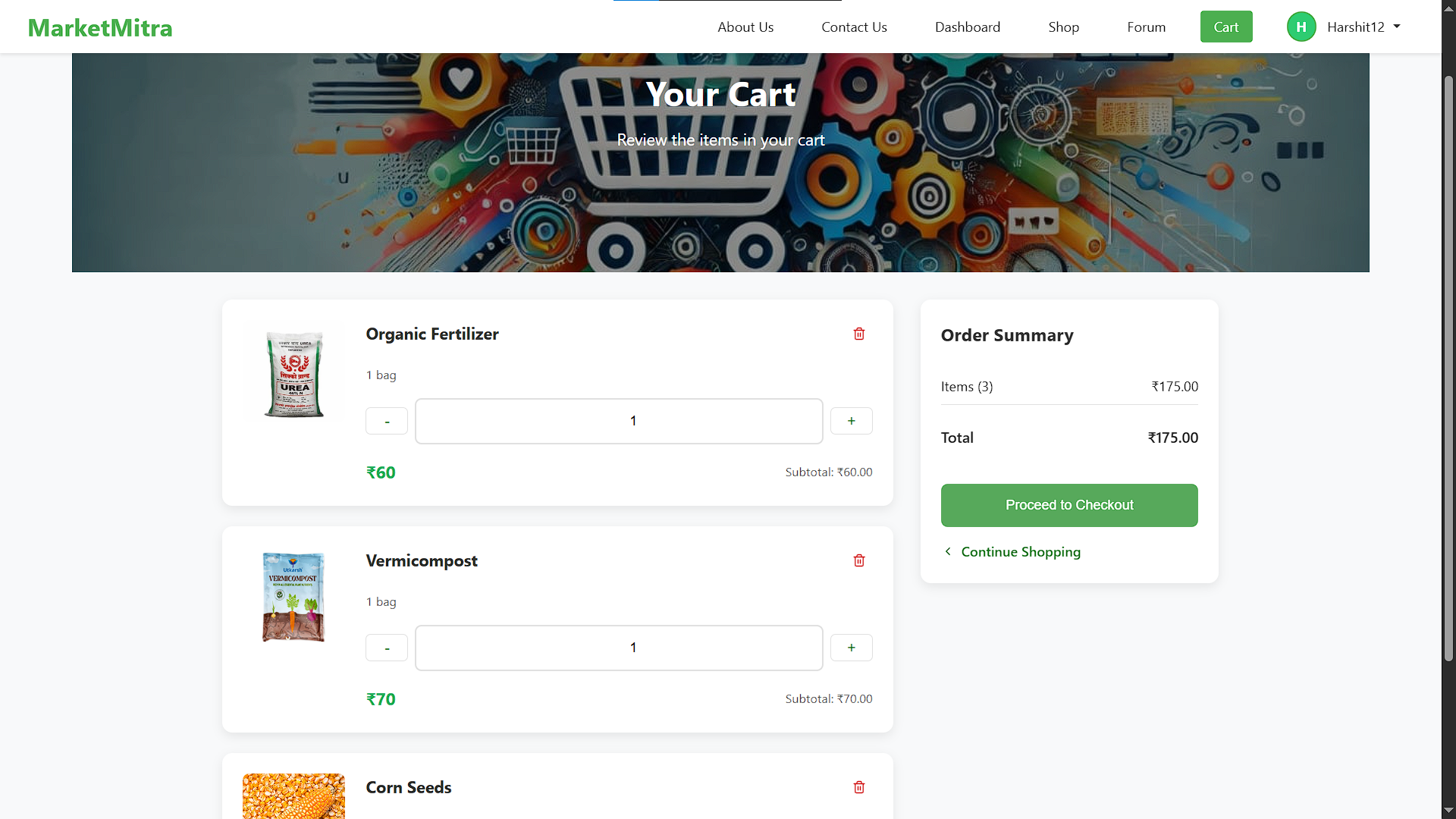This screenshot has height=819, width=1456.
Task: Delete Organic Fertilizer from the cart
Action: [859, 334]
